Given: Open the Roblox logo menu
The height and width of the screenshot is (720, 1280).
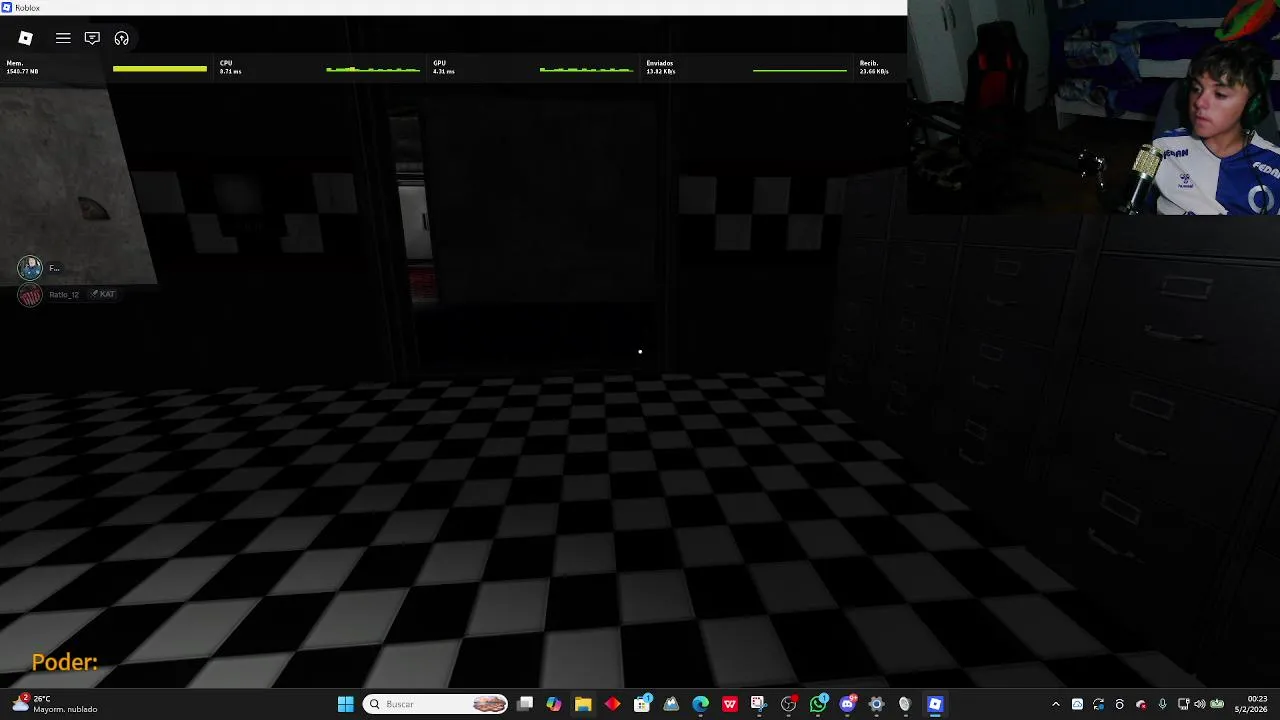Looking at the screenshot, I should coord(26,38).
